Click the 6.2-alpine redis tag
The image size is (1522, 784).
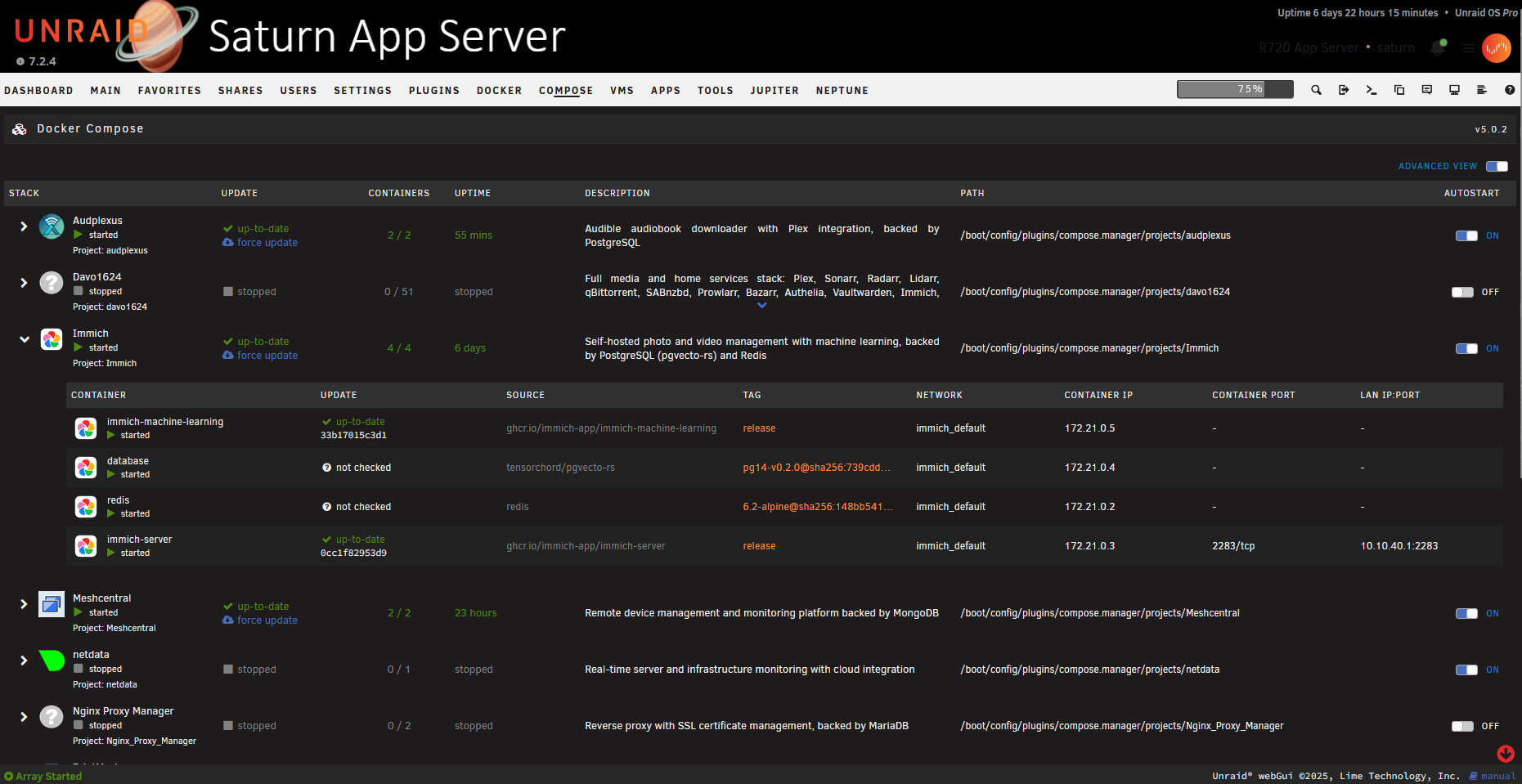coord(818,507)
